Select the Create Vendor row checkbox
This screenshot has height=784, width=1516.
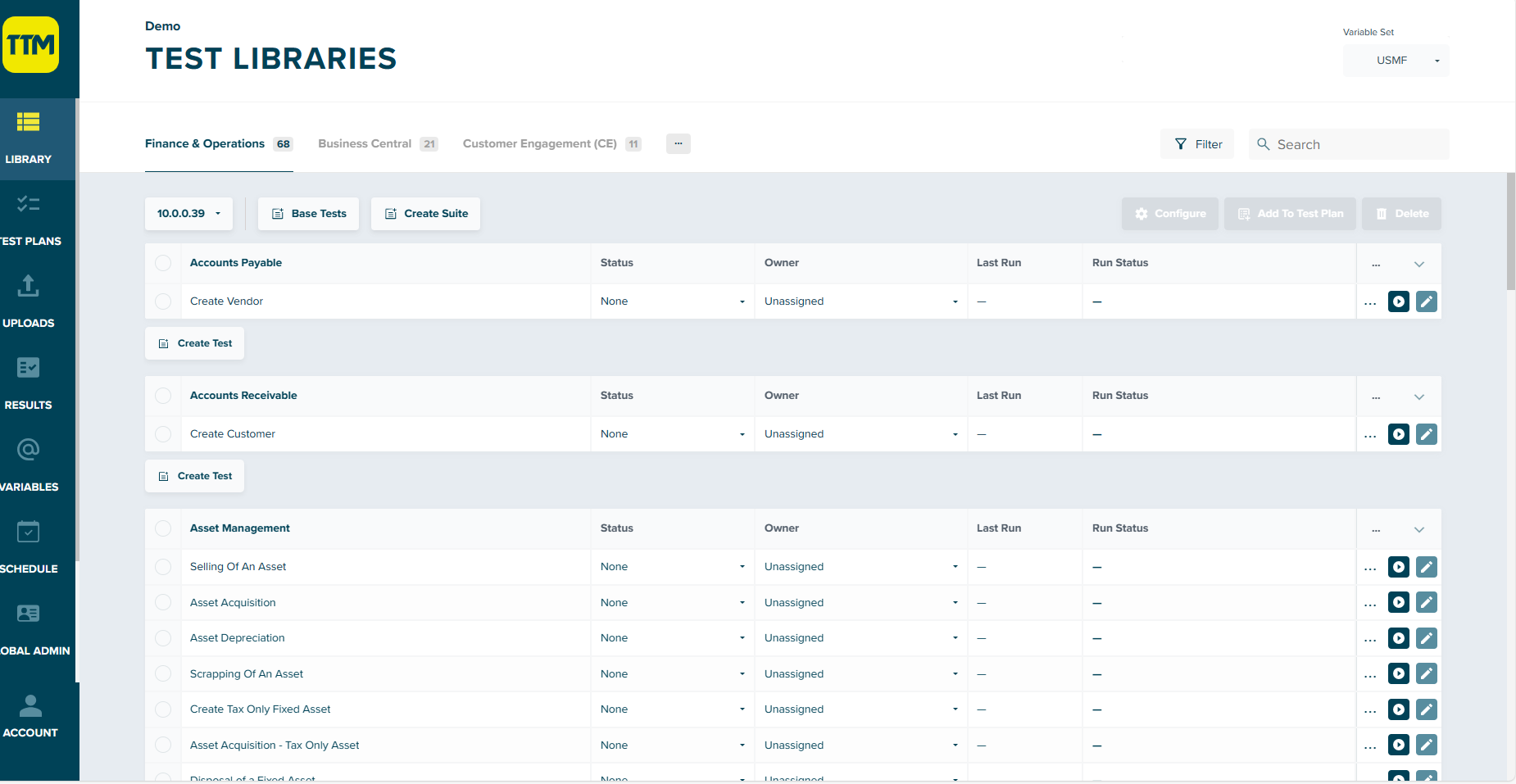coord(163,301)
